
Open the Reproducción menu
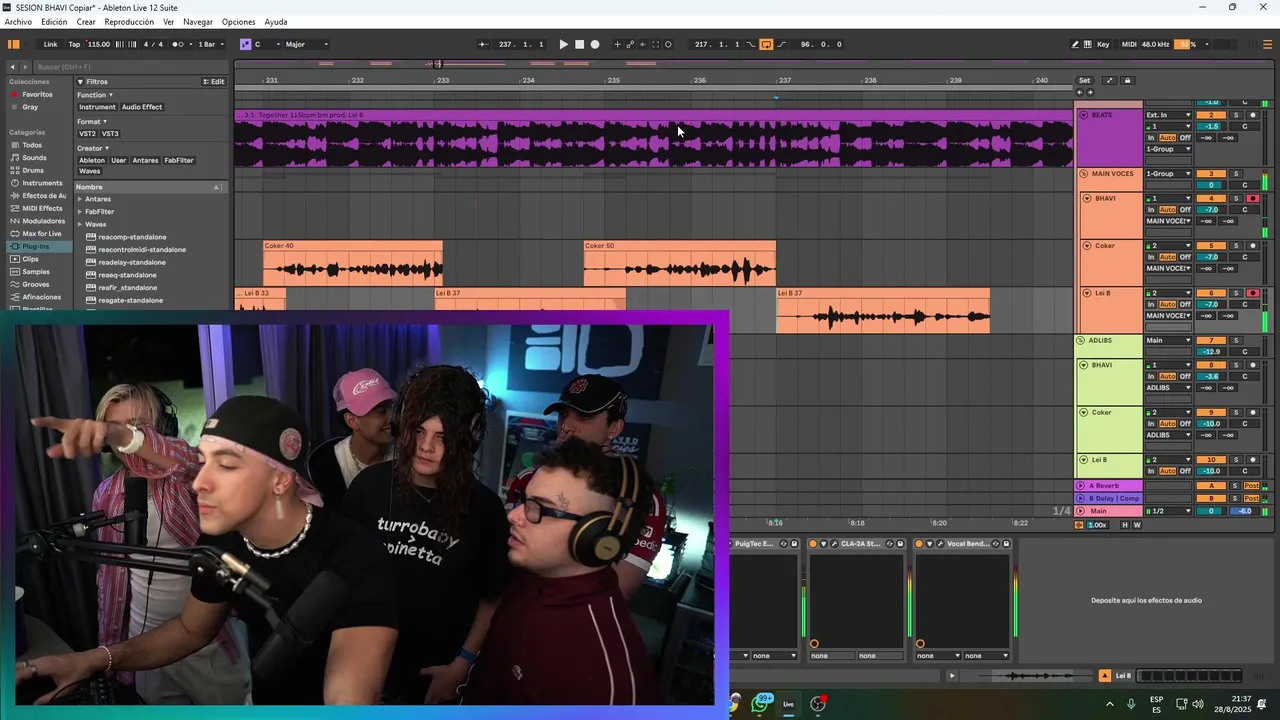pos(129,22)
